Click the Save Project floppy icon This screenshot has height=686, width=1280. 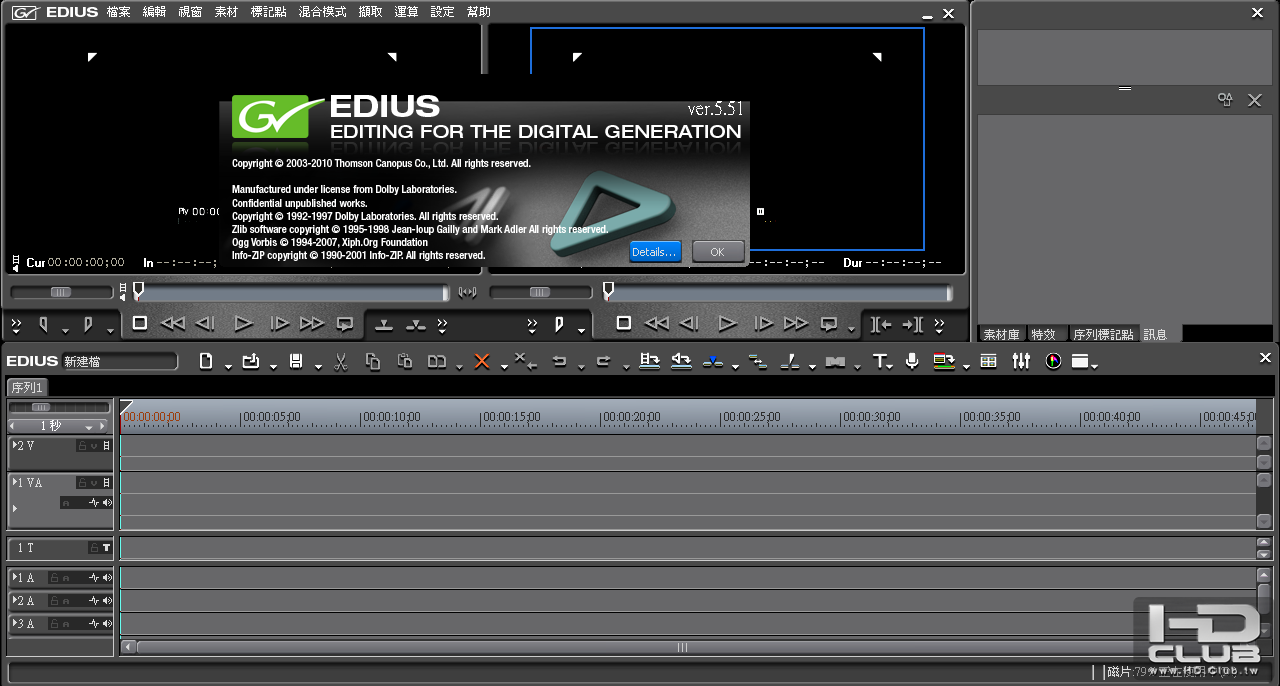[x=296, y=361]
